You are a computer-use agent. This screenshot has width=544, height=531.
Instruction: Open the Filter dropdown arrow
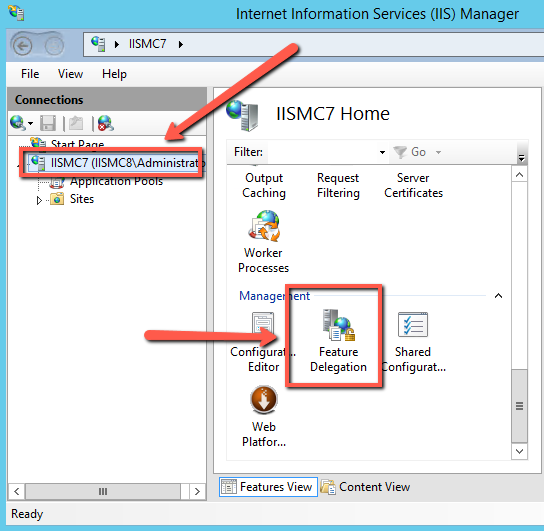382,152
